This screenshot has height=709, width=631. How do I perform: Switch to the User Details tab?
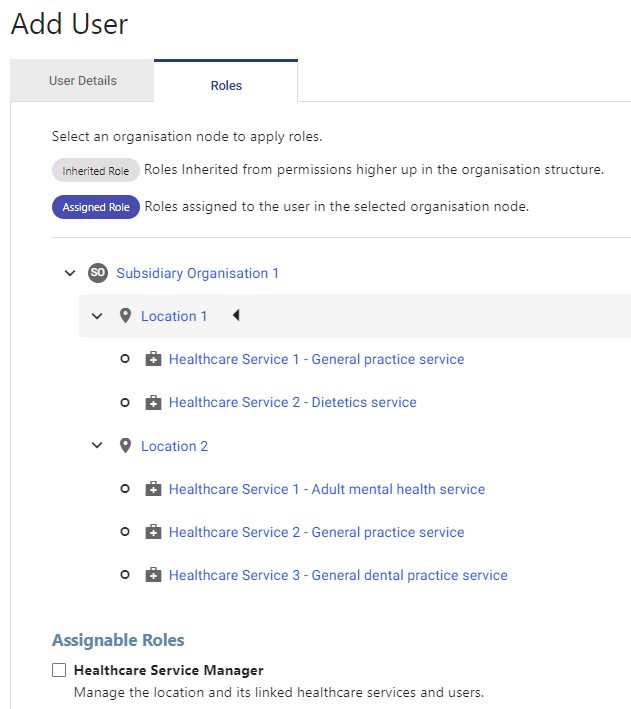coord(82,80)
